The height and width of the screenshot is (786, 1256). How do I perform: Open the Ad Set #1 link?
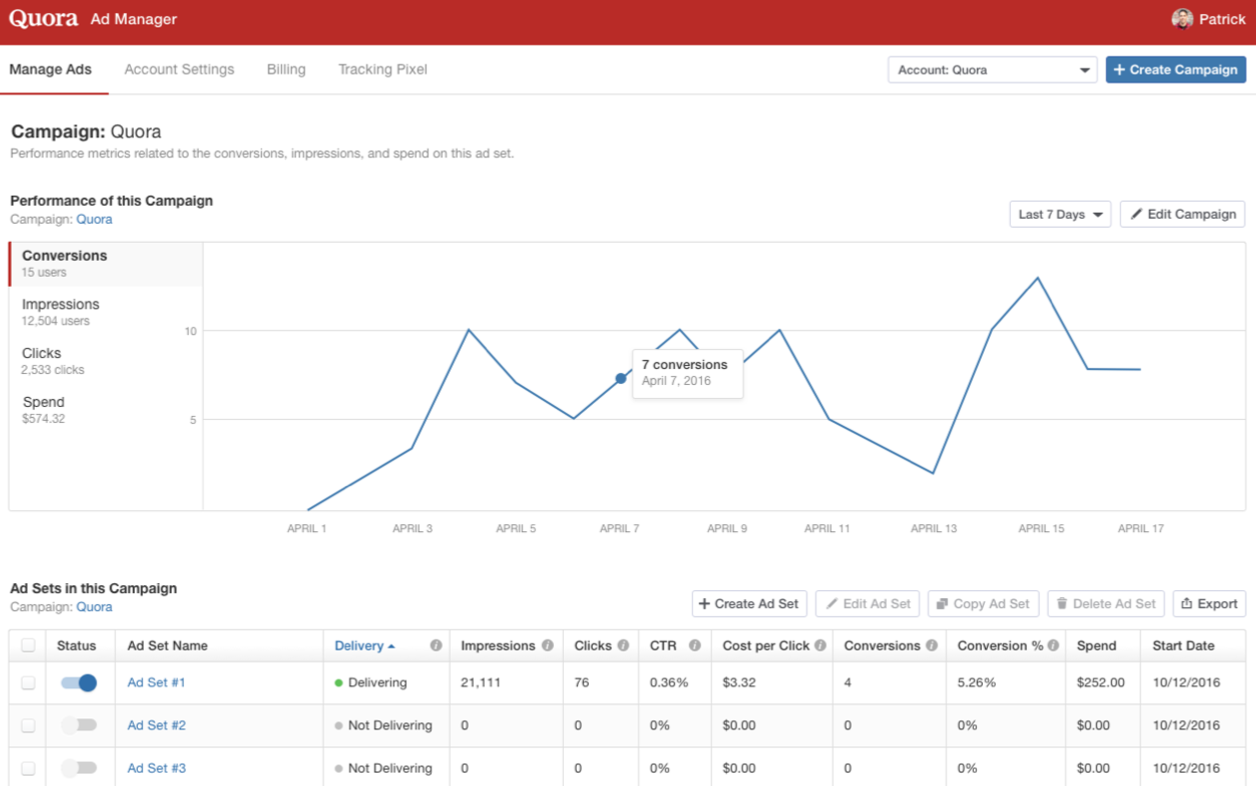tap(156, 683)
